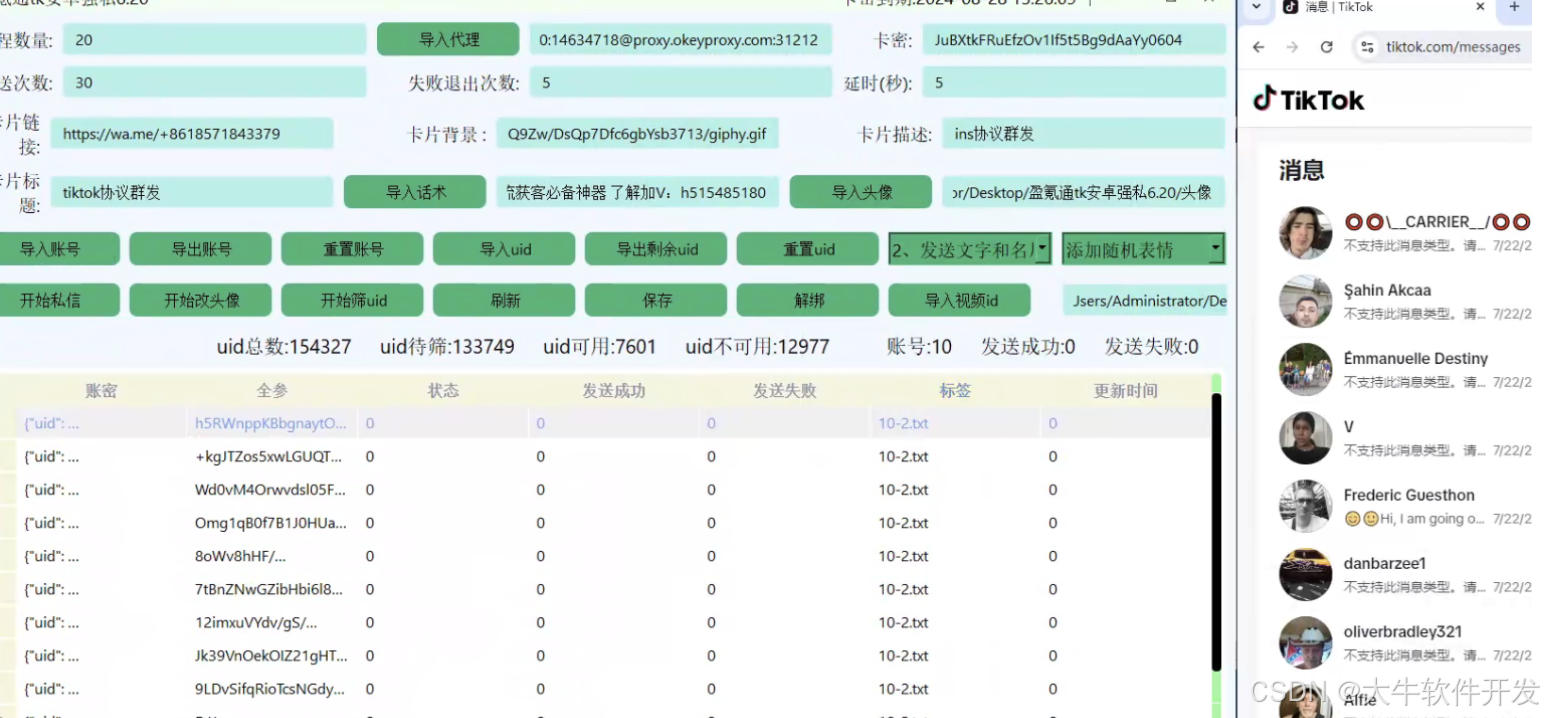This screenshot has height=718, width=1544.
Task: Open Émmanuelle Destiny chat in TikTok
Action: pyautogui.click(x=1405, y=369)
